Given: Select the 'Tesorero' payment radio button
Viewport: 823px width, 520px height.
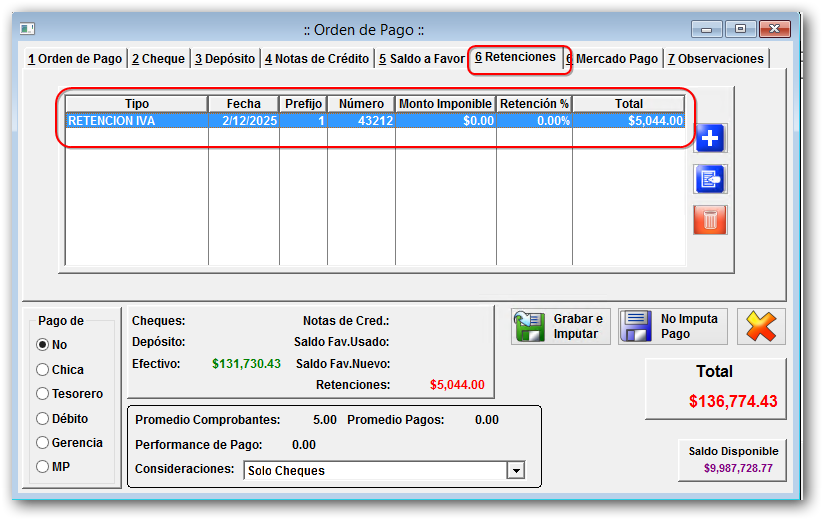Looking at the screenshot, I should click(43, 394).
